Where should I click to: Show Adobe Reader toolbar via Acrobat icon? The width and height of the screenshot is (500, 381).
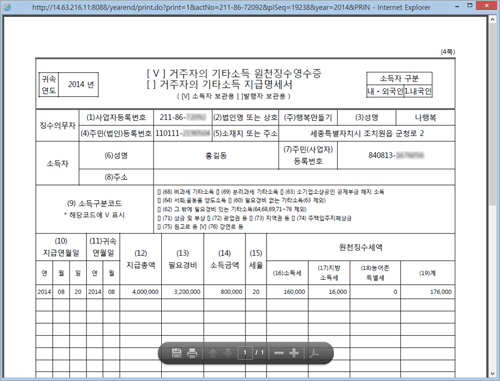coord(314,353)
